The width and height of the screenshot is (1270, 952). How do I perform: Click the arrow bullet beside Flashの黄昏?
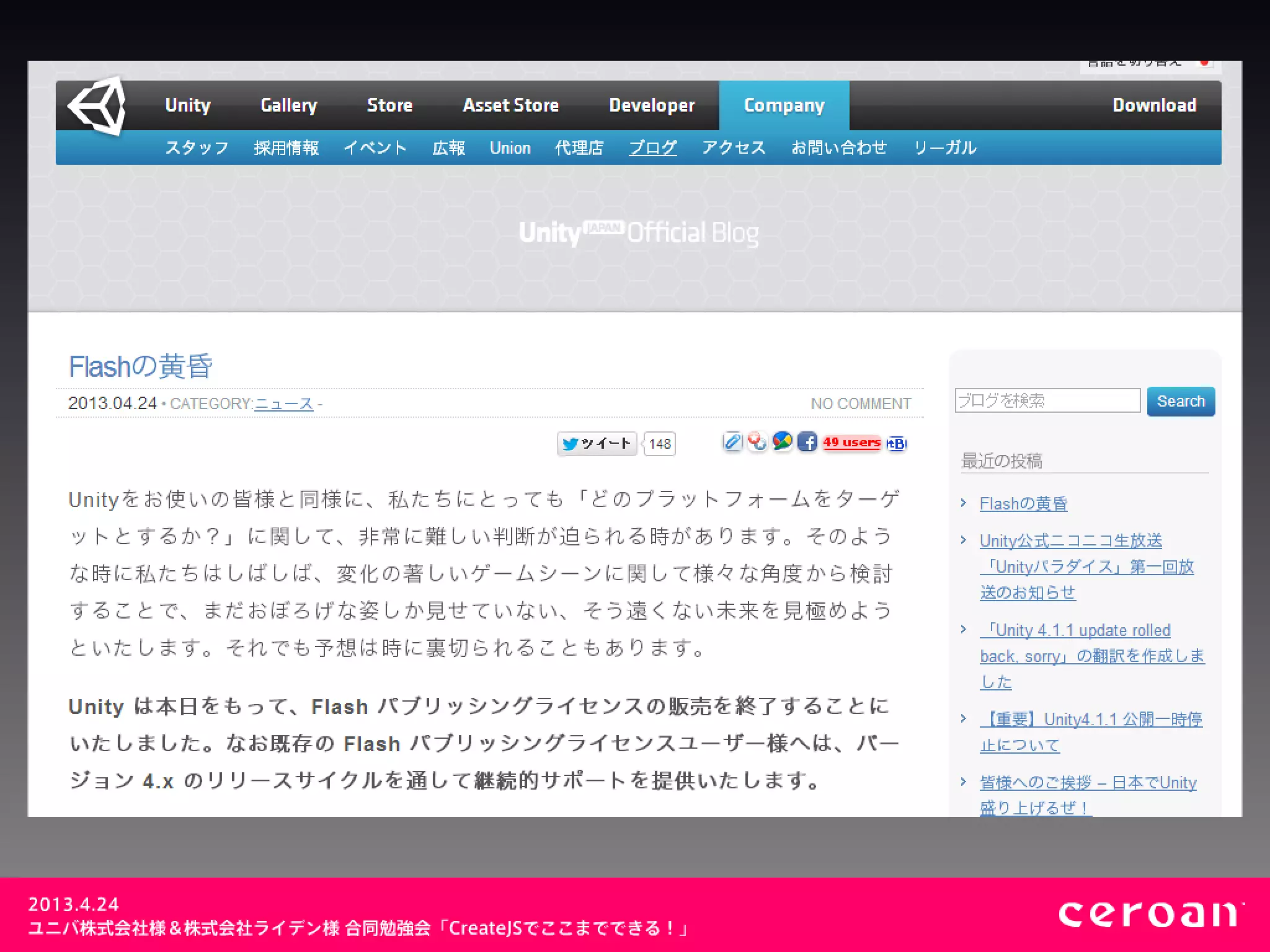pyautogui.click(x=964, y=503)
